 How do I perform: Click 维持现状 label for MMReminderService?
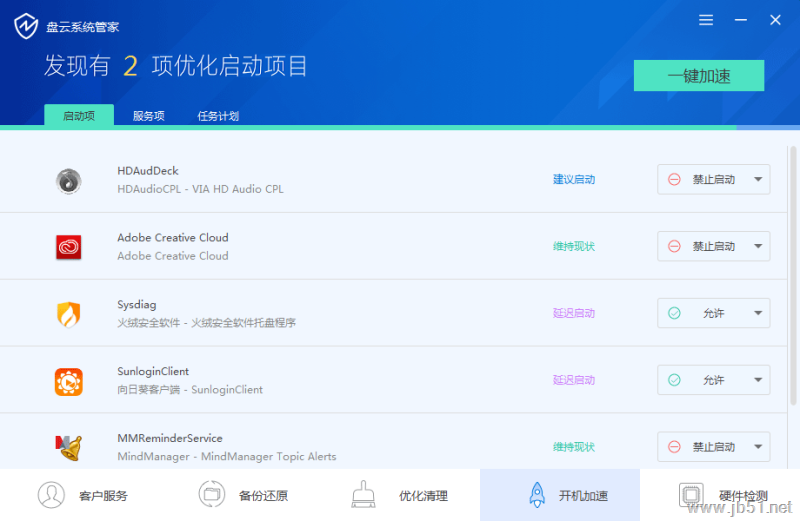[574, 447]
